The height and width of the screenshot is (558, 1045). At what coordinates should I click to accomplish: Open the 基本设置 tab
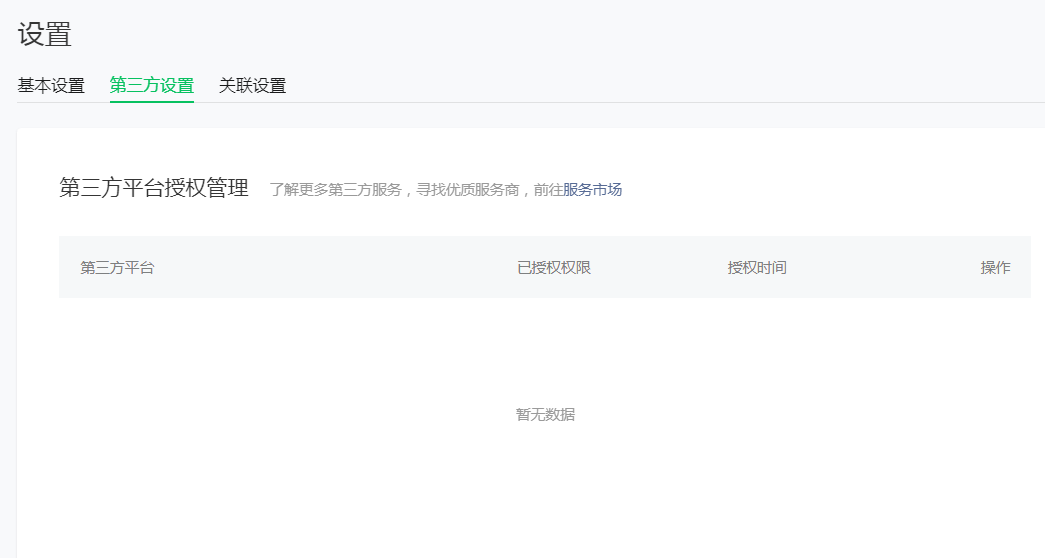click(51, 85)
